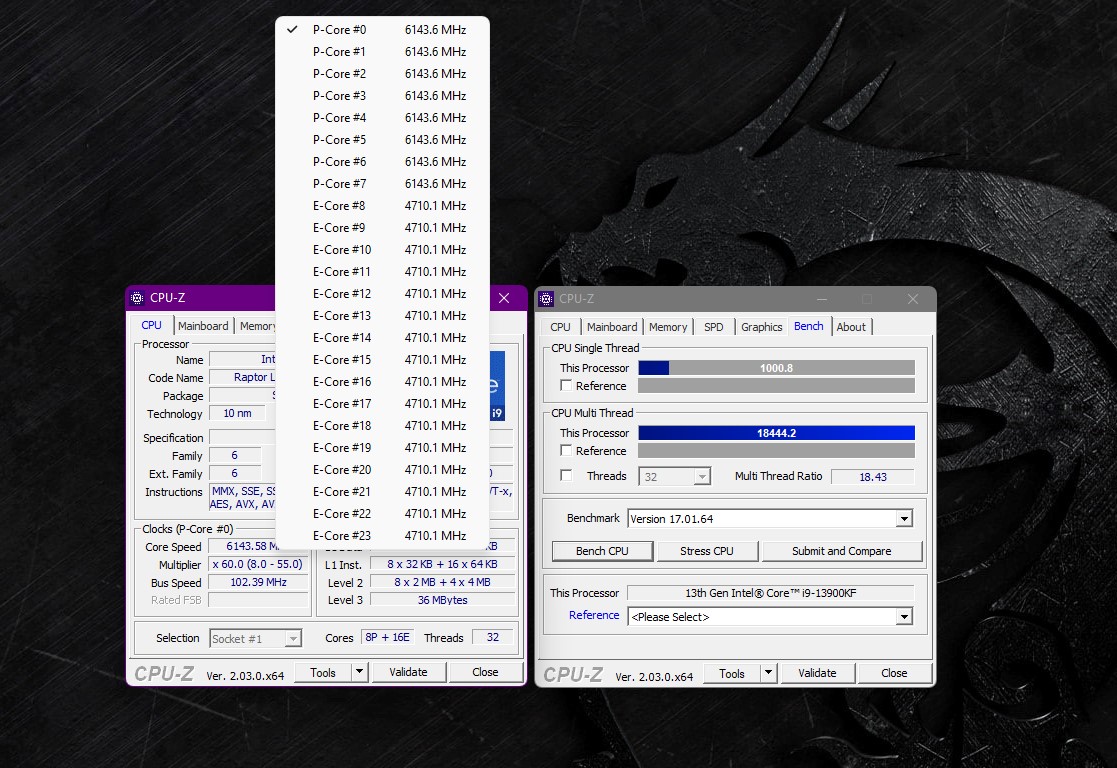Close the purple CPU-Z window
The image size is (1117, 768).
coord(504,298)
